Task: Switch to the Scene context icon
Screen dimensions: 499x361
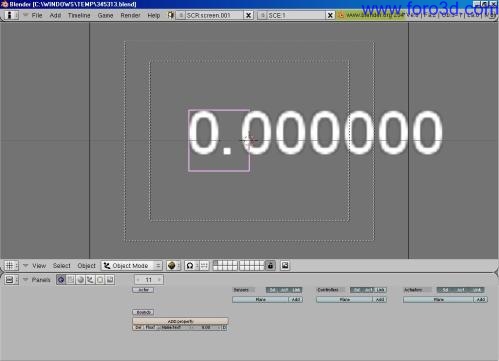Action: tap(110, 280)
